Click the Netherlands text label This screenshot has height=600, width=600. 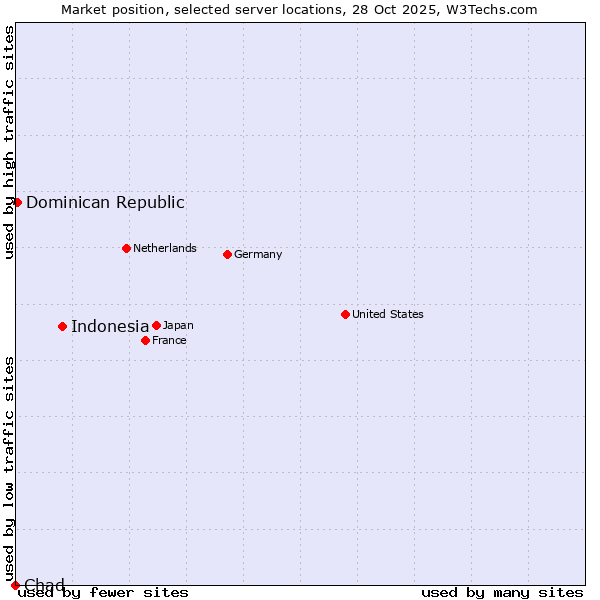[x=165, y=248]
